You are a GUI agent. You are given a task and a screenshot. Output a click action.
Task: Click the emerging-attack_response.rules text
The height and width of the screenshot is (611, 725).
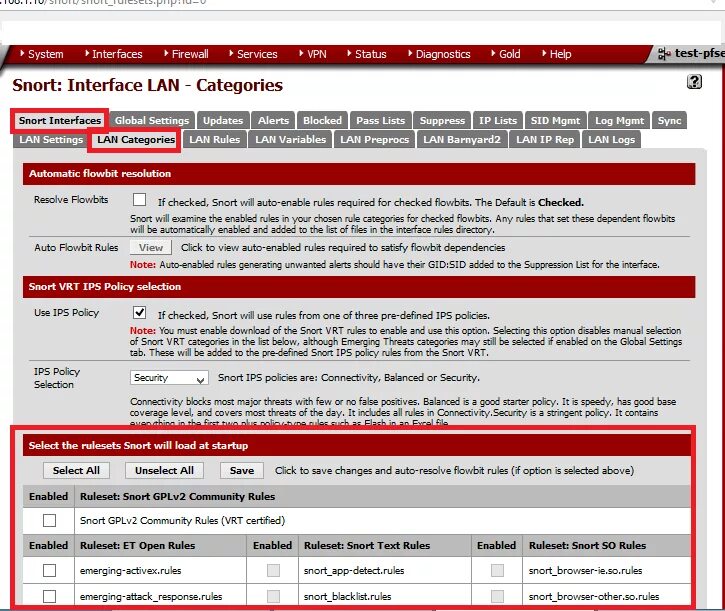(x=151, y=597)
